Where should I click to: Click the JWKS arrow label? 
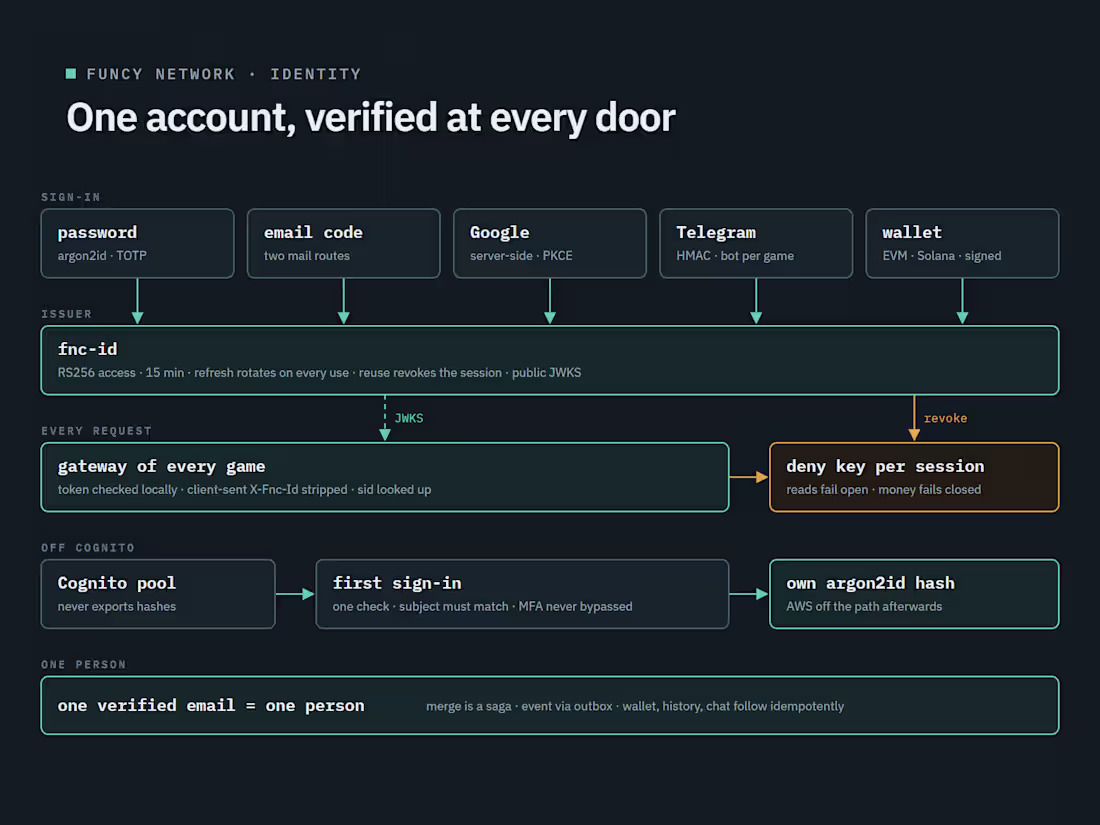click(x=409, y=418)
